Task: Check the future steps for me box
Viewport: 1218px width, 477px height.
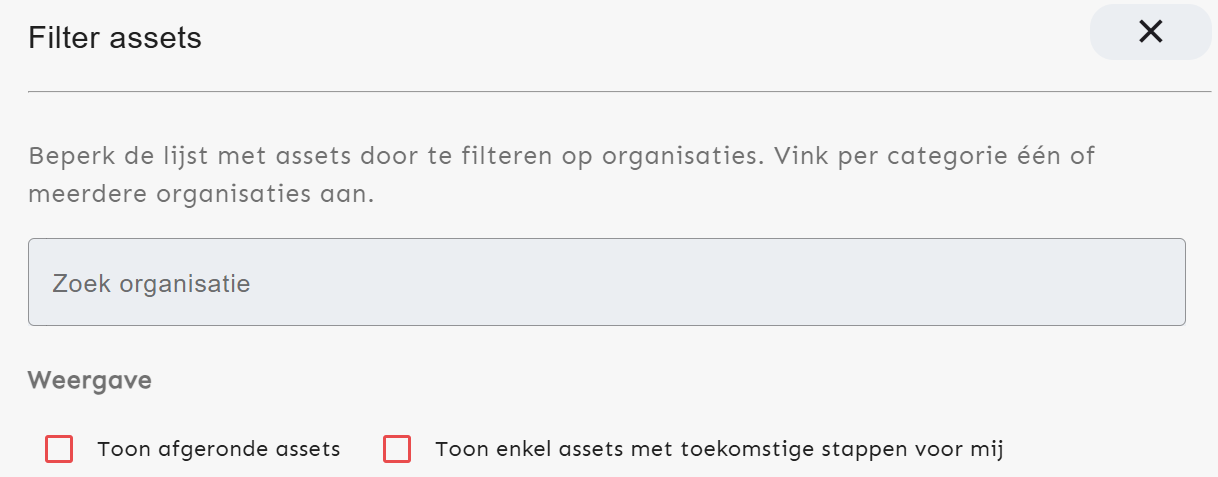Action: pos(397,450)
